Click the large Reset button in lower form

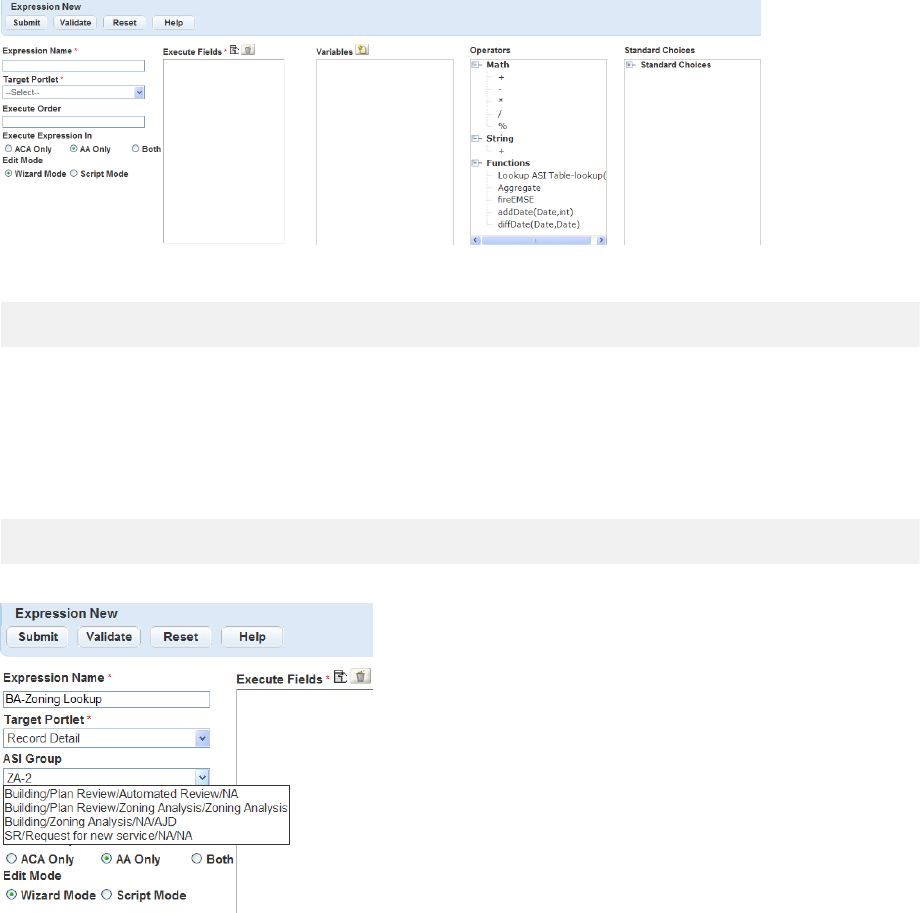[181, 637]
